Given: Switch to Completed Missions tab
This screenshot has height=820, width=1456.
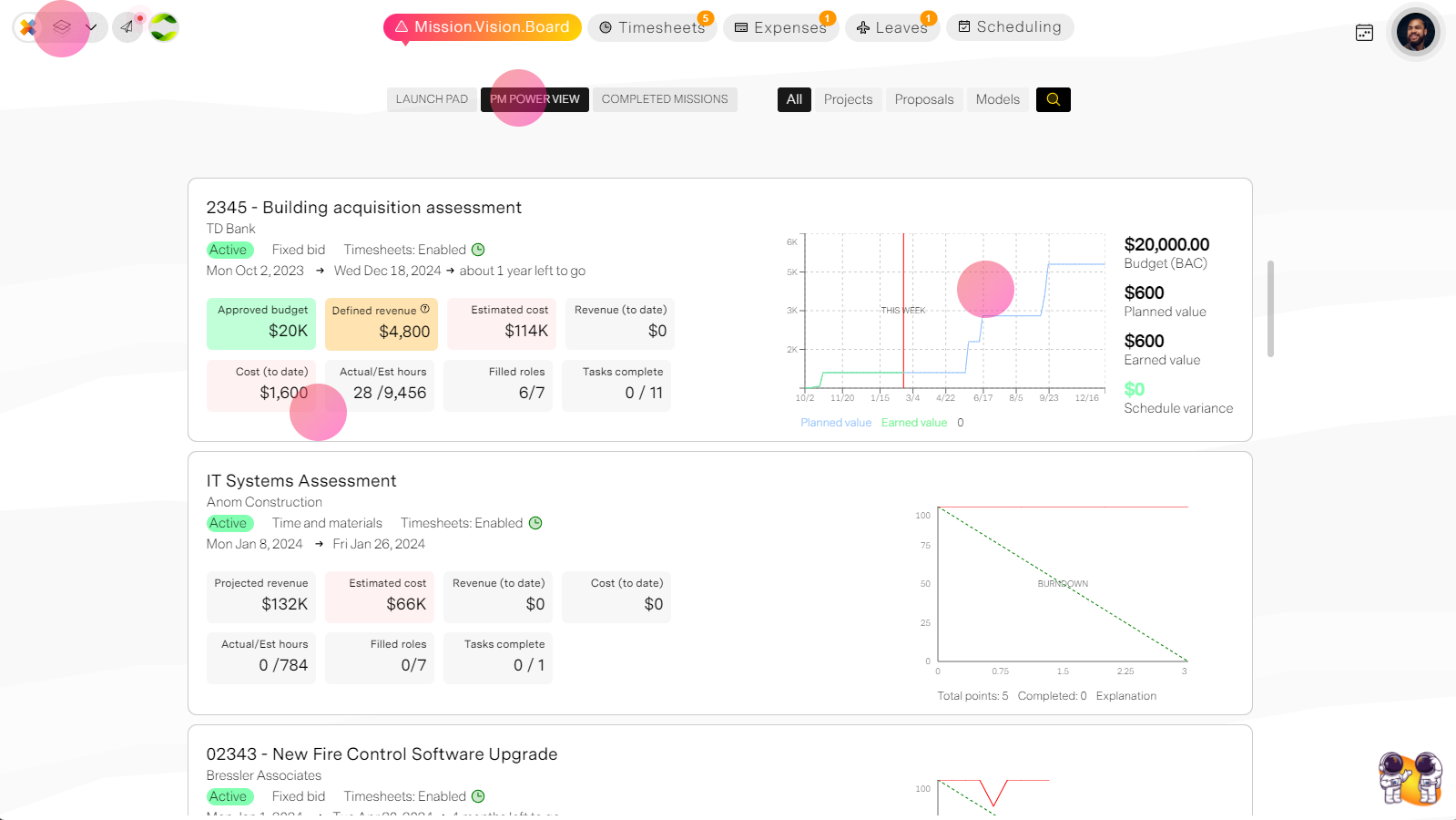Looking at the screenshot, I should pyautogui.click(x=665, y=99).
